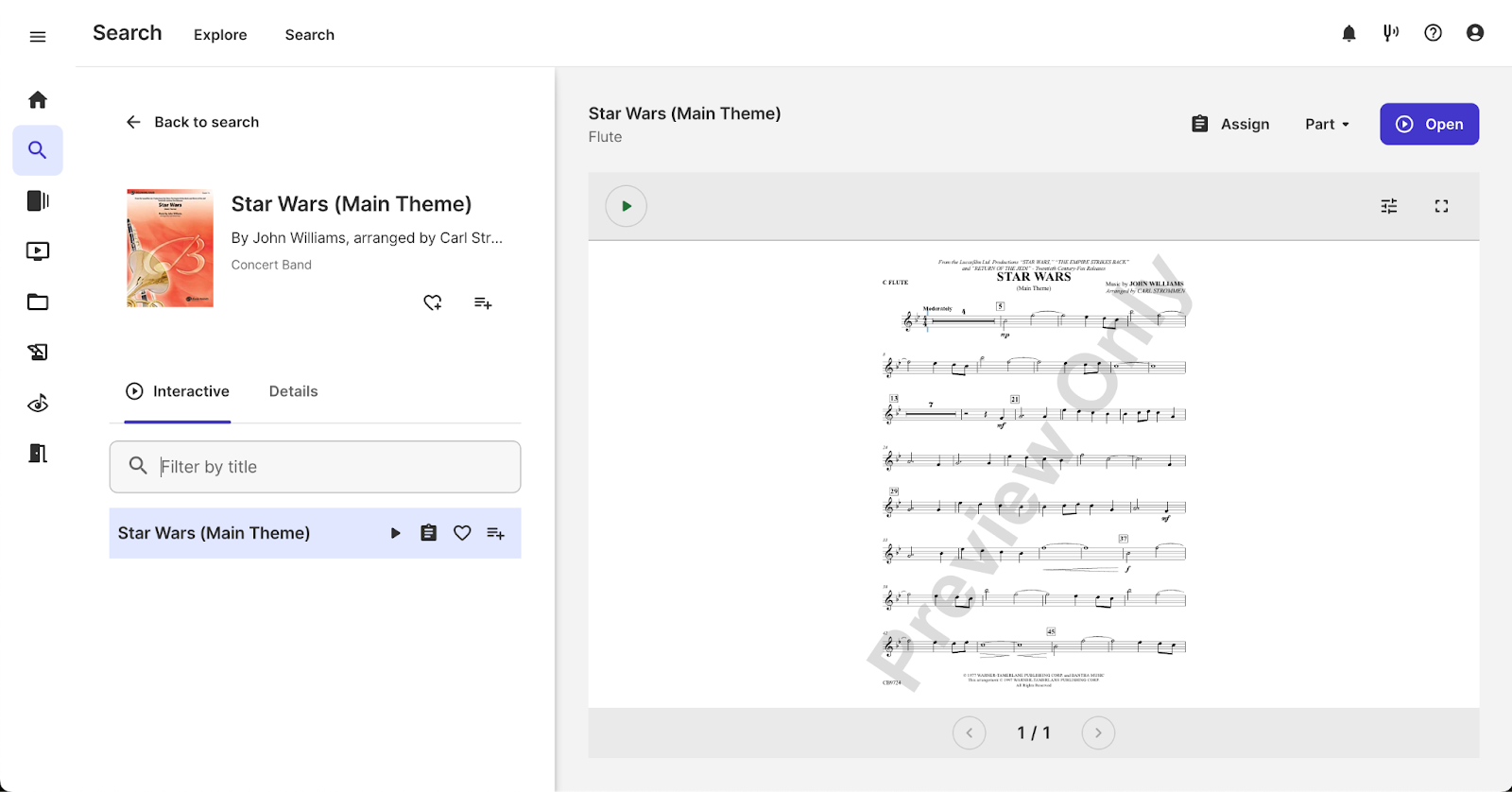This screenshot has width=1512, height=792.
Task: Click the 1 / 1 page indicator
Action: (1034, 732)
